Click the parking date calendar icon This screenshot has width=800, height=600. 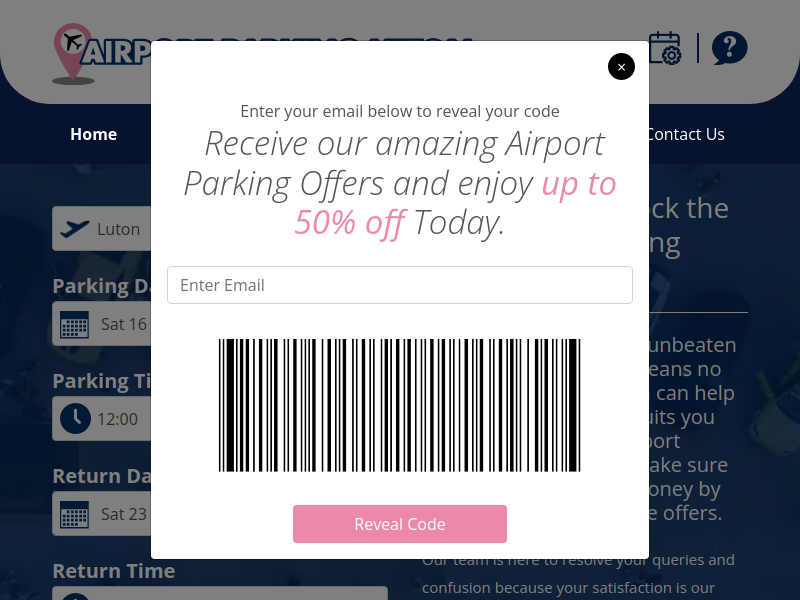(x=74, y=324)
